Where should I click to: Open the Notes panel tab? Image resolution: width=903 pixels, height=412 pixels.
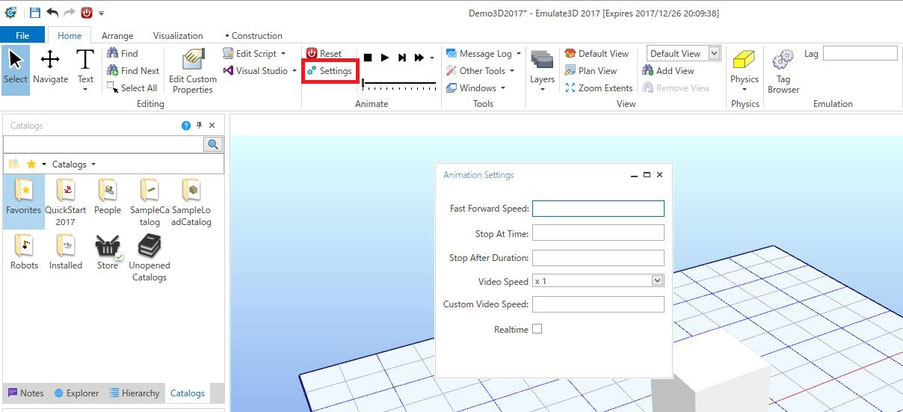[x=26, y=393]
